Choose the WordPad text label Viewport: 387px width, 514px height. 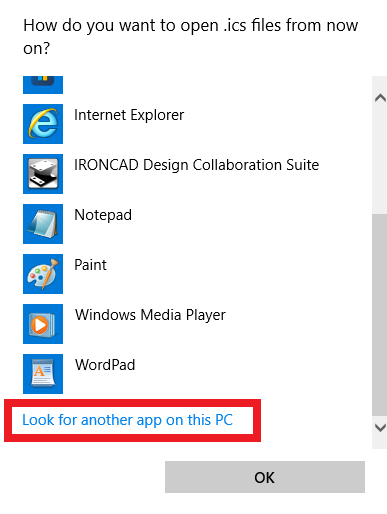(105, 365)
